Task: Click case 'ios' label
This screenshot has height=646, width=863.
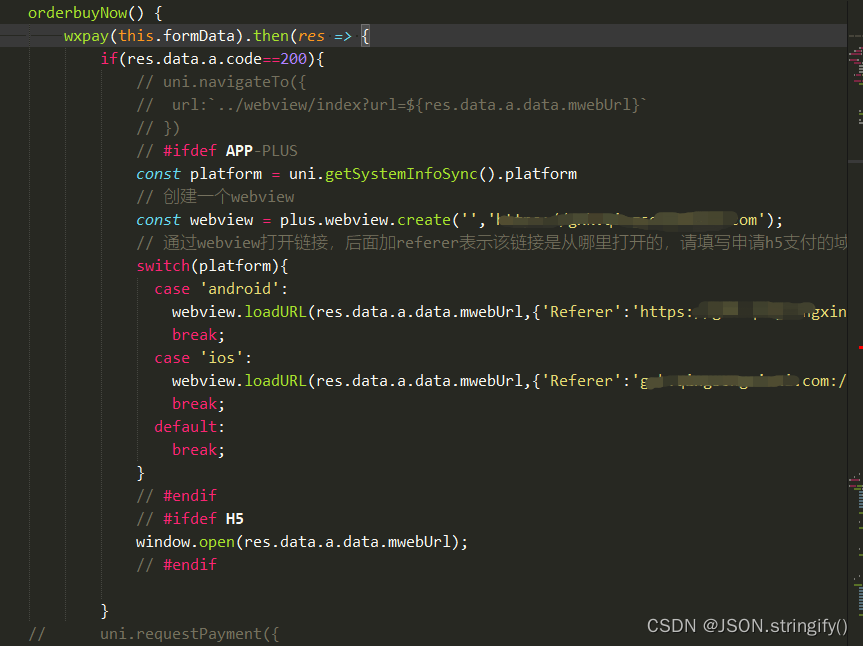Action: tap(204, 358)
